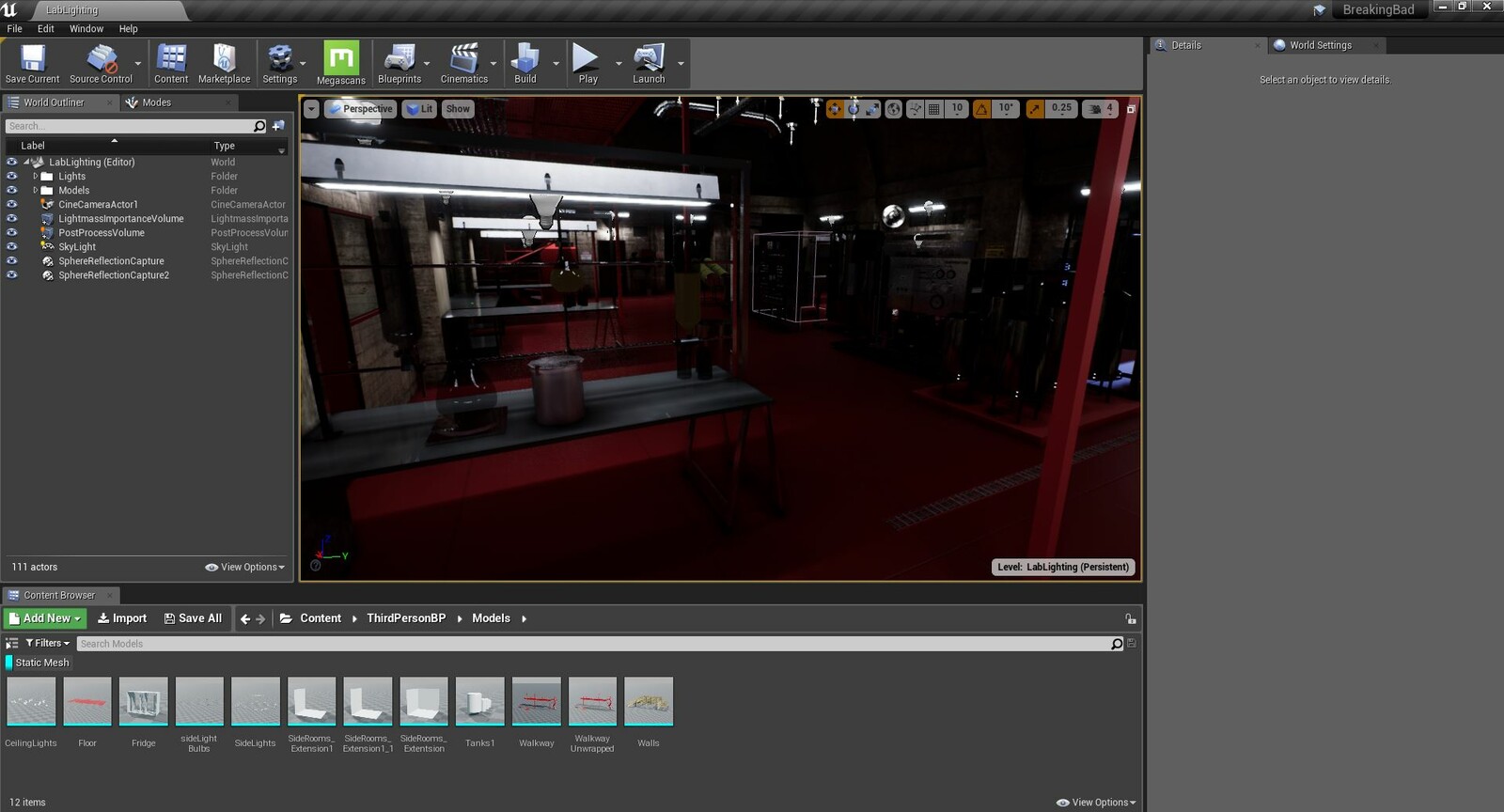Maximize or restore the viewport
Image resolution: width=1504 pixels, height=812 pixels.
[1131, 109]
